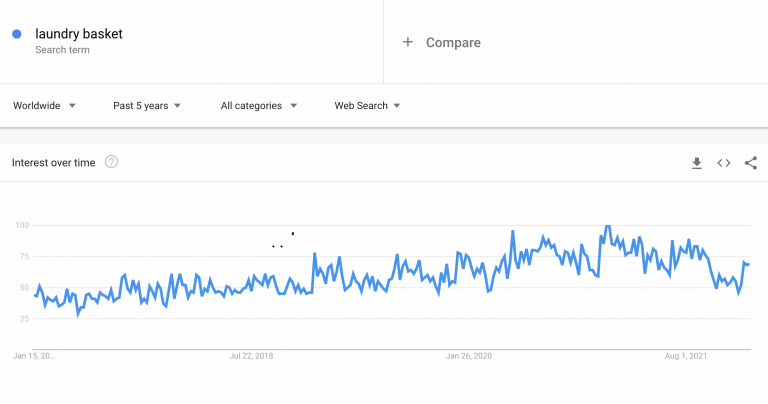Click the share chart icon
Image resolution: width=768 pixels, height=404 pixels.
(751, 163)
